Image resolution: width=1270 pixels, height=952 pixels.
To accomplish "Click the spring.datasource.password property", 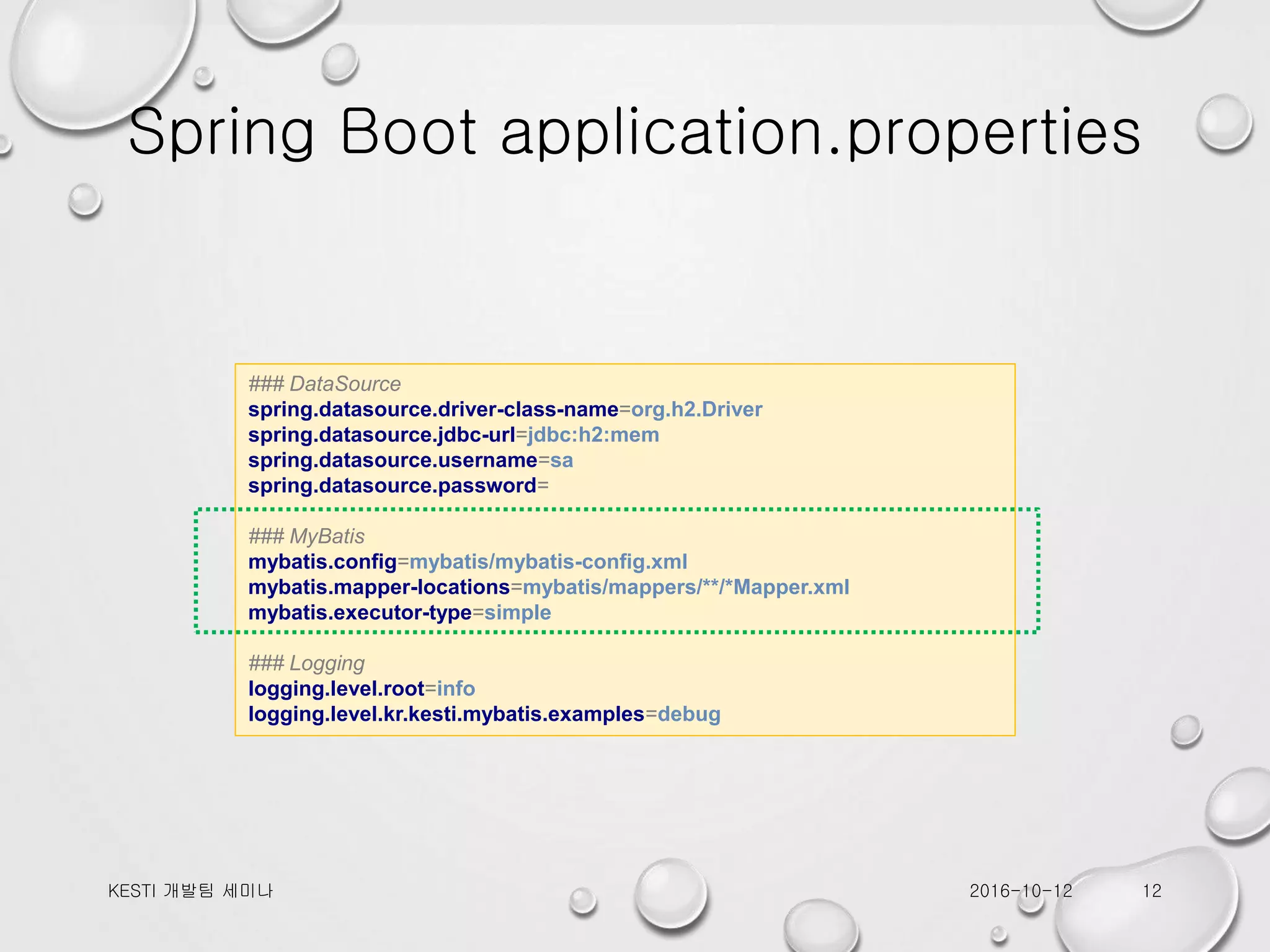I will pos(392,485).
